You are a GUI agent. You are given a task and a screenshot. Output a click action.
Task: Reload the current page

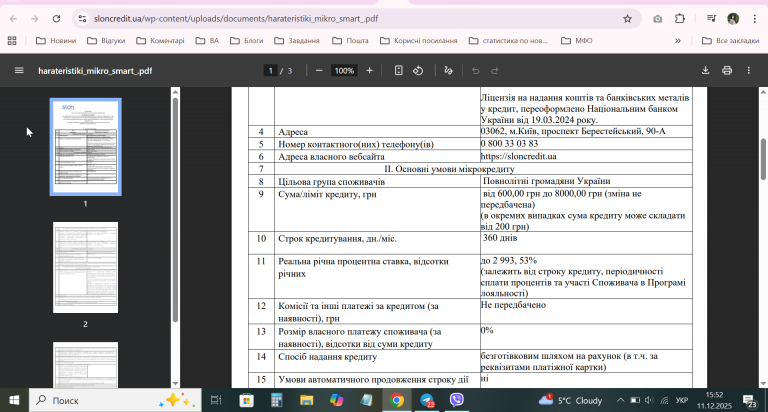click(x=56, y=19)
